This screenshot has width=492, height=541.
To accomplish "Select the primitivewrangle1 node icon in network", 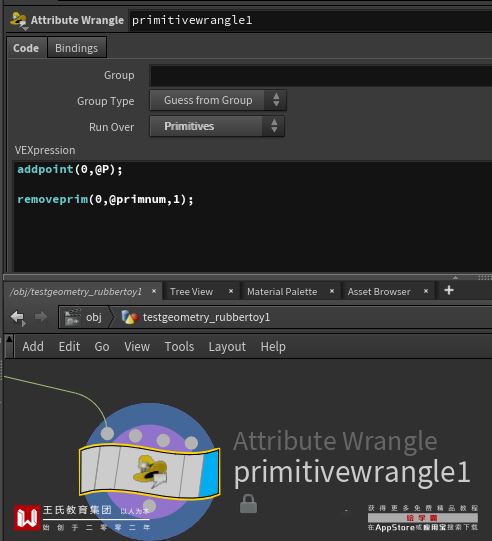I will pyautogui.click(x=150, y=471).
